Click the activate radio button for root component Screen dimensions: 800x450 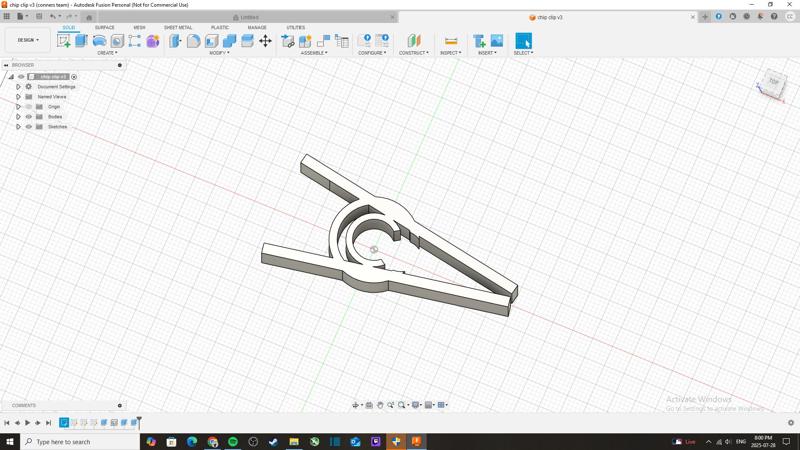point(74,77)
